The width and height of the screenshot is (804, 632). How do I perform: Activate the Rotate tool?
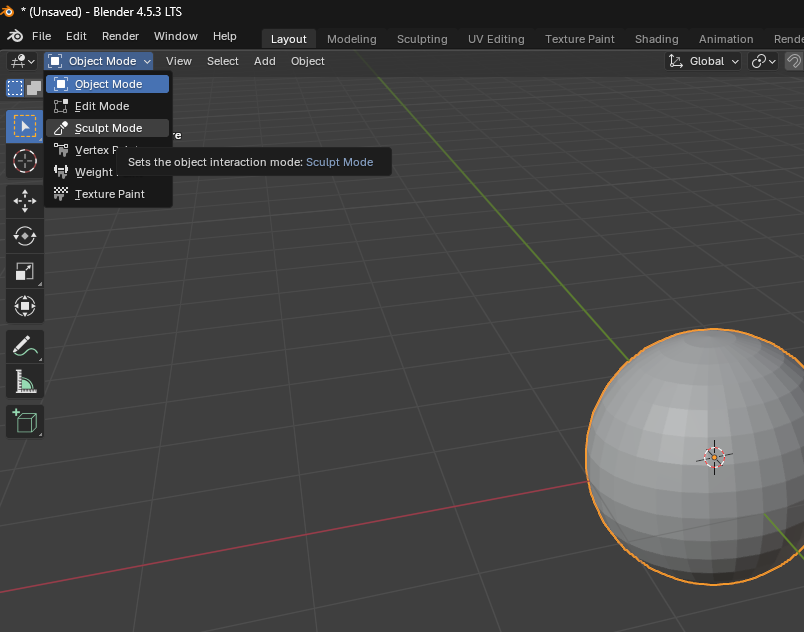(24, 236)
